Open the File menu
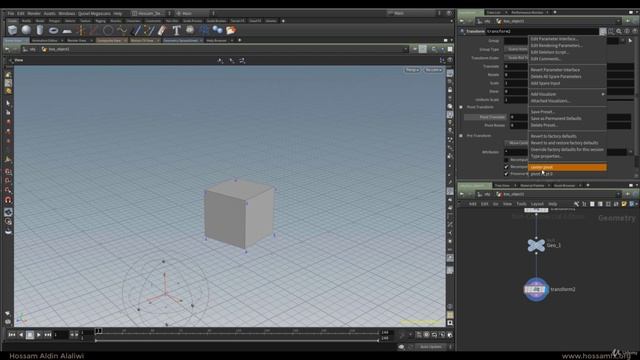Screen dimensions: 640x360 click(x=11, y=13)
